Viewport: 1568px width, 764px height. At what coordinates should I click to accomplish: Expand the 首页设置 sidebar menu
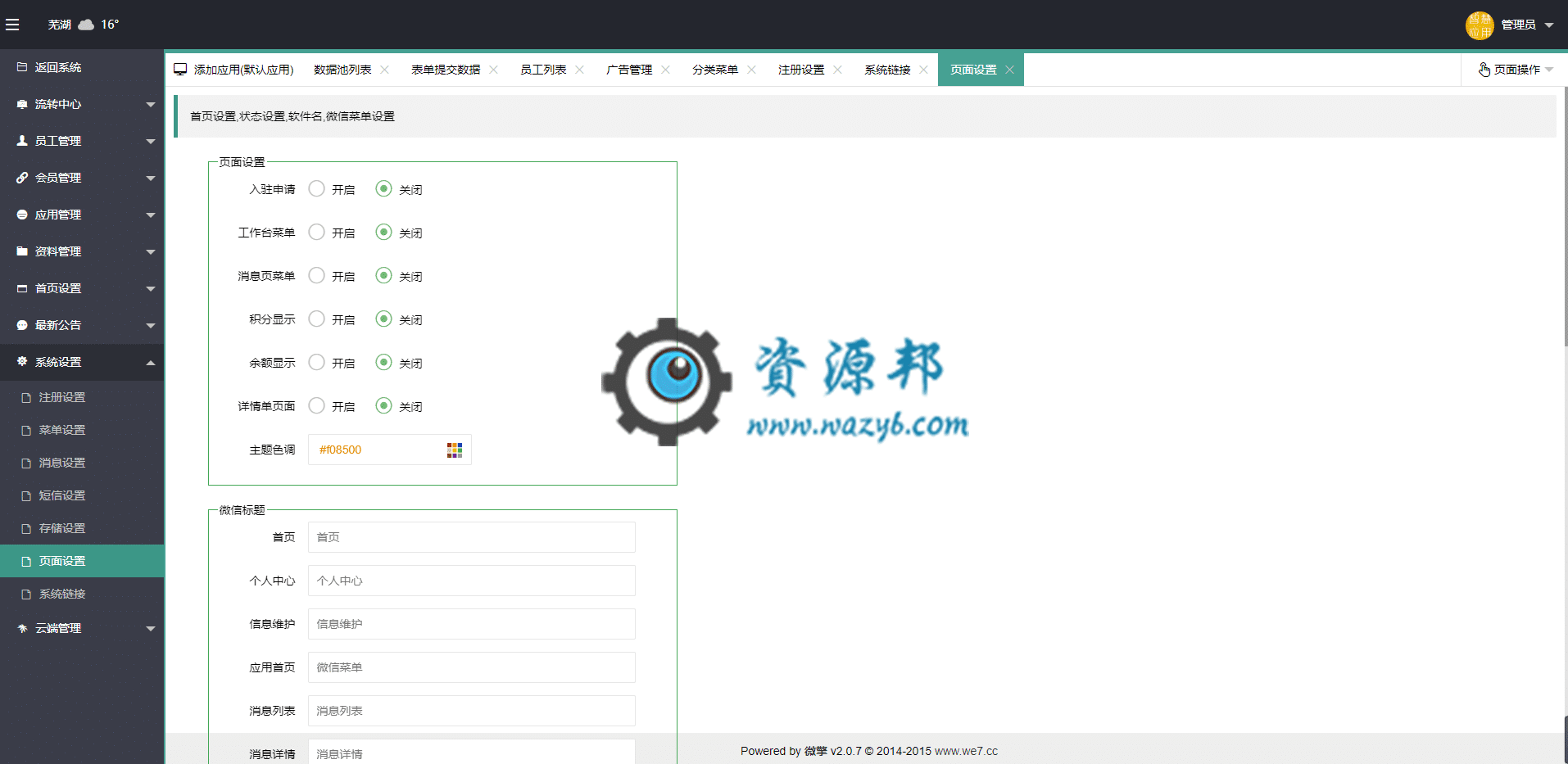(x=151, y=289)
